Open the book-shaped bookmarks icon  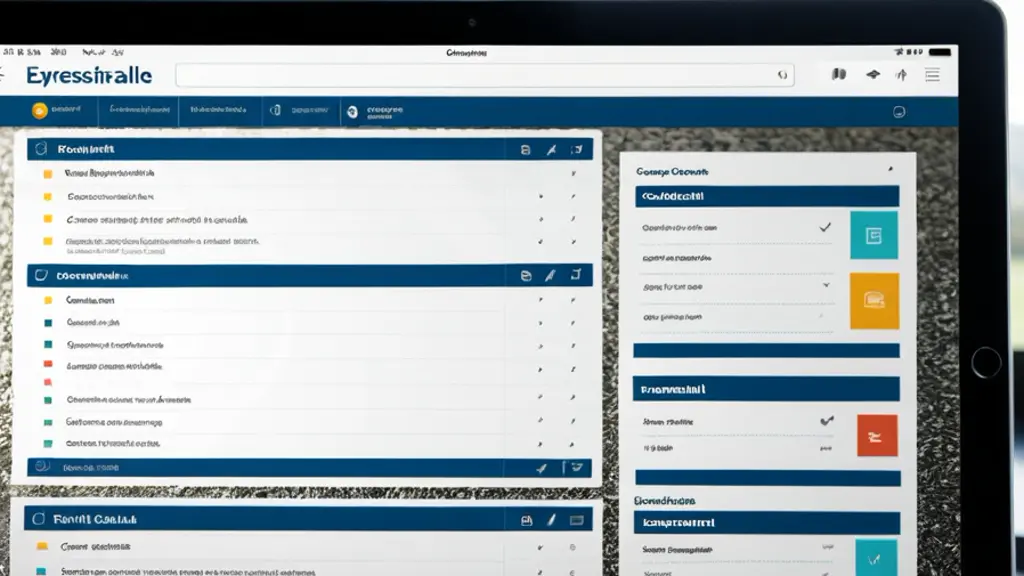pos(839,74)
